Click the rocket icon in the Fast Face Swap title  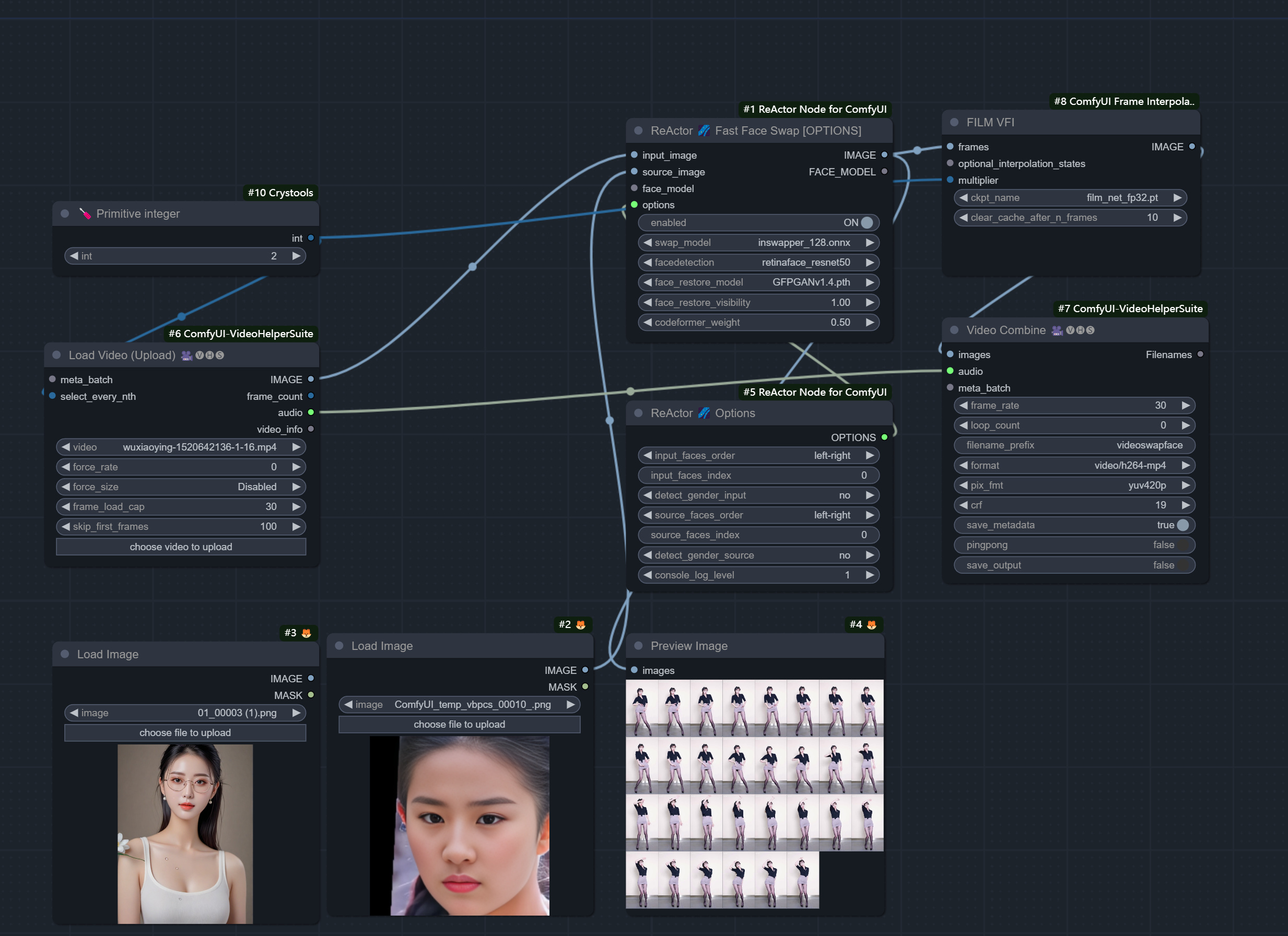704,130
